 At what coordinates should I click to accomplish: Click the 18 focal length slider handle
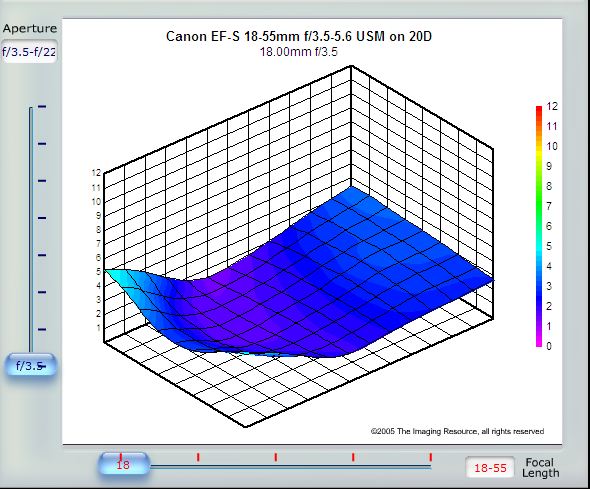[124, 463]
